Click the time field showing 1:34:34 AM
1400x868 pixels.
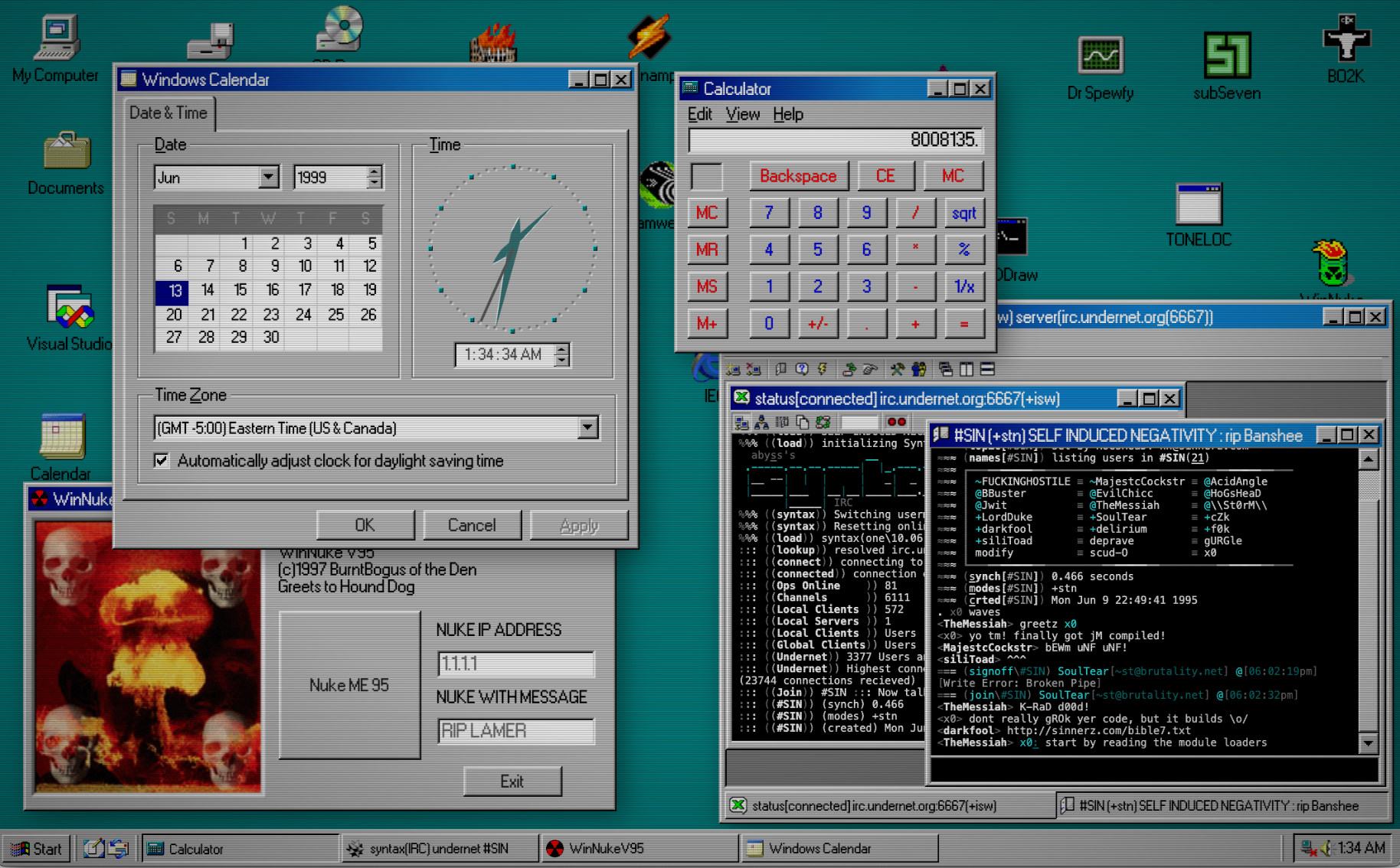point(504,354)
